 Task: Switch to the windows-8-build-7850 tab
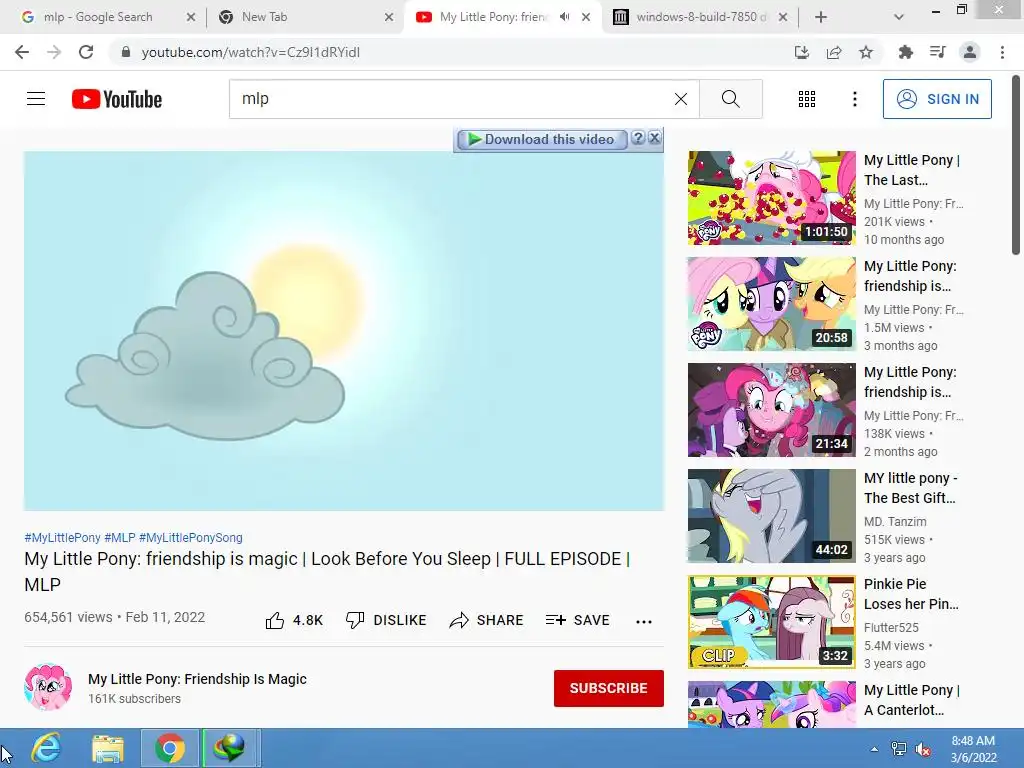coord(701,17)
